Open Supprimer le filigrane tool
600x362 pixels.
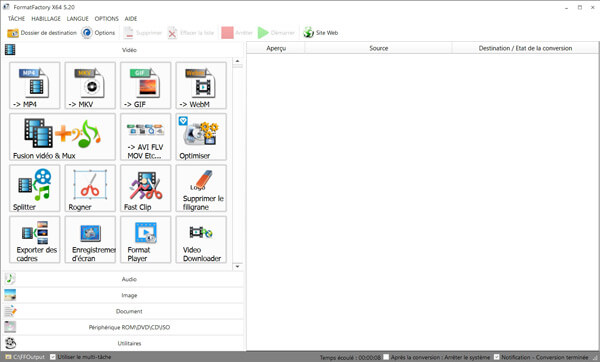point(201,188)
